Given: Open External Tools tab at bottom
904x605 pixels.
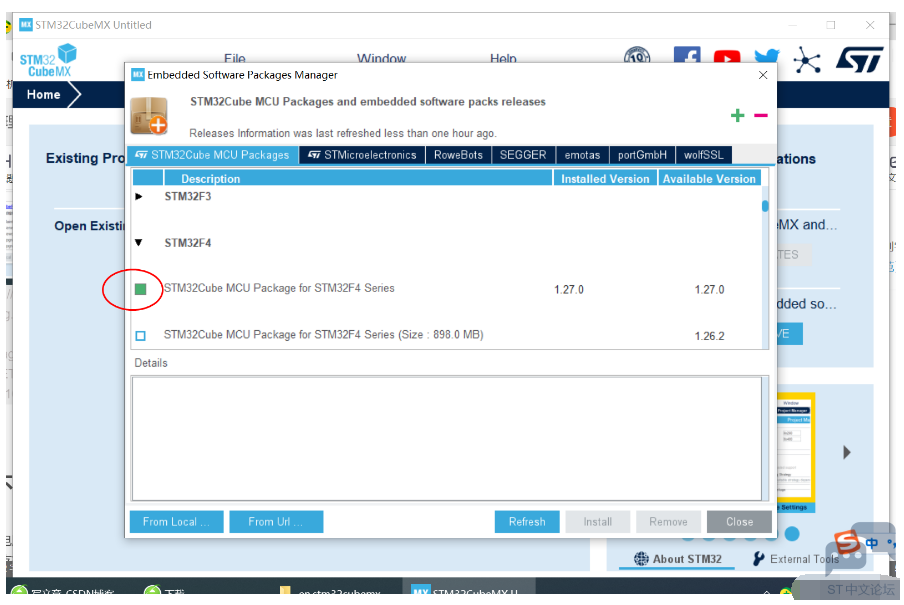Looking at the screenshot, I should [x=796, y=559].
